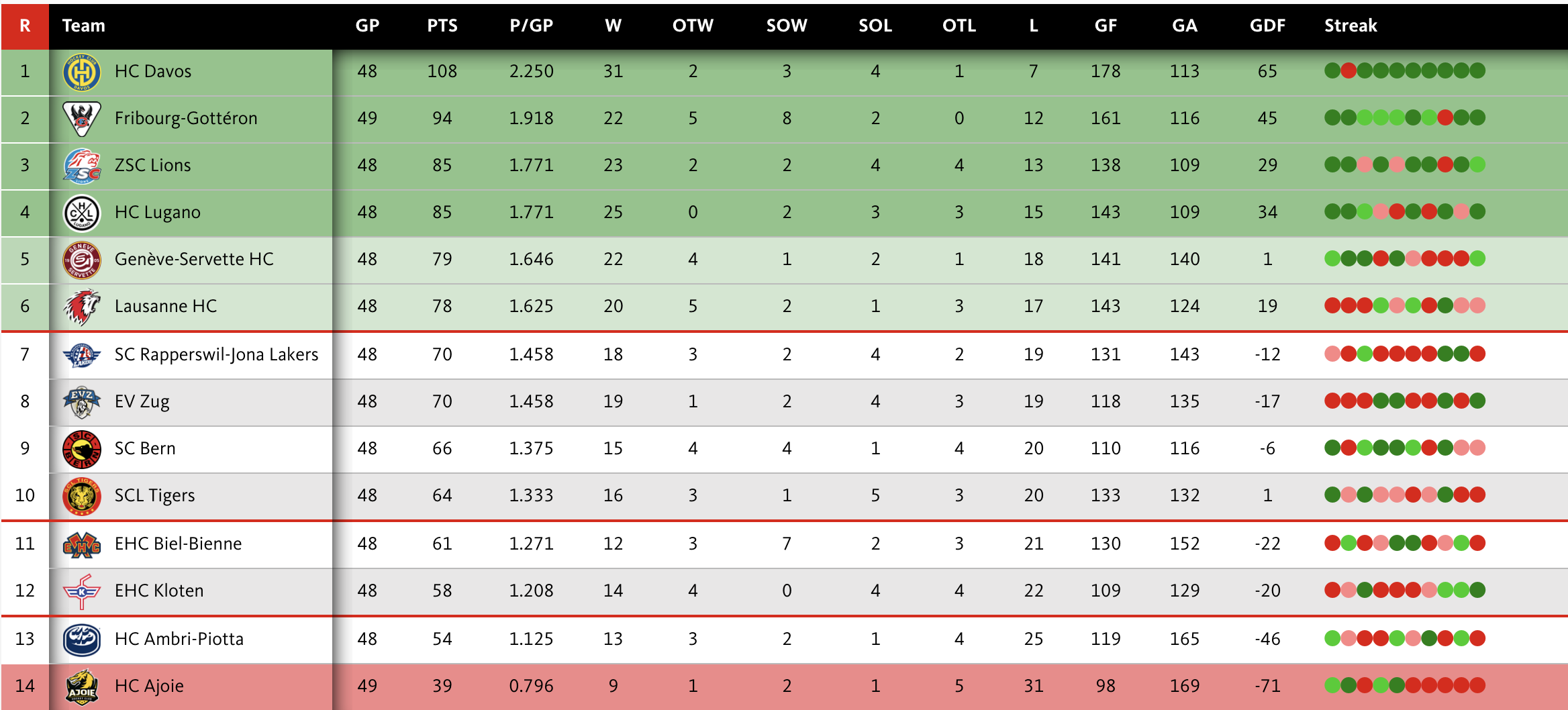Open the SC Rapperswil-Jona Lakers team link

pos(216,354)
